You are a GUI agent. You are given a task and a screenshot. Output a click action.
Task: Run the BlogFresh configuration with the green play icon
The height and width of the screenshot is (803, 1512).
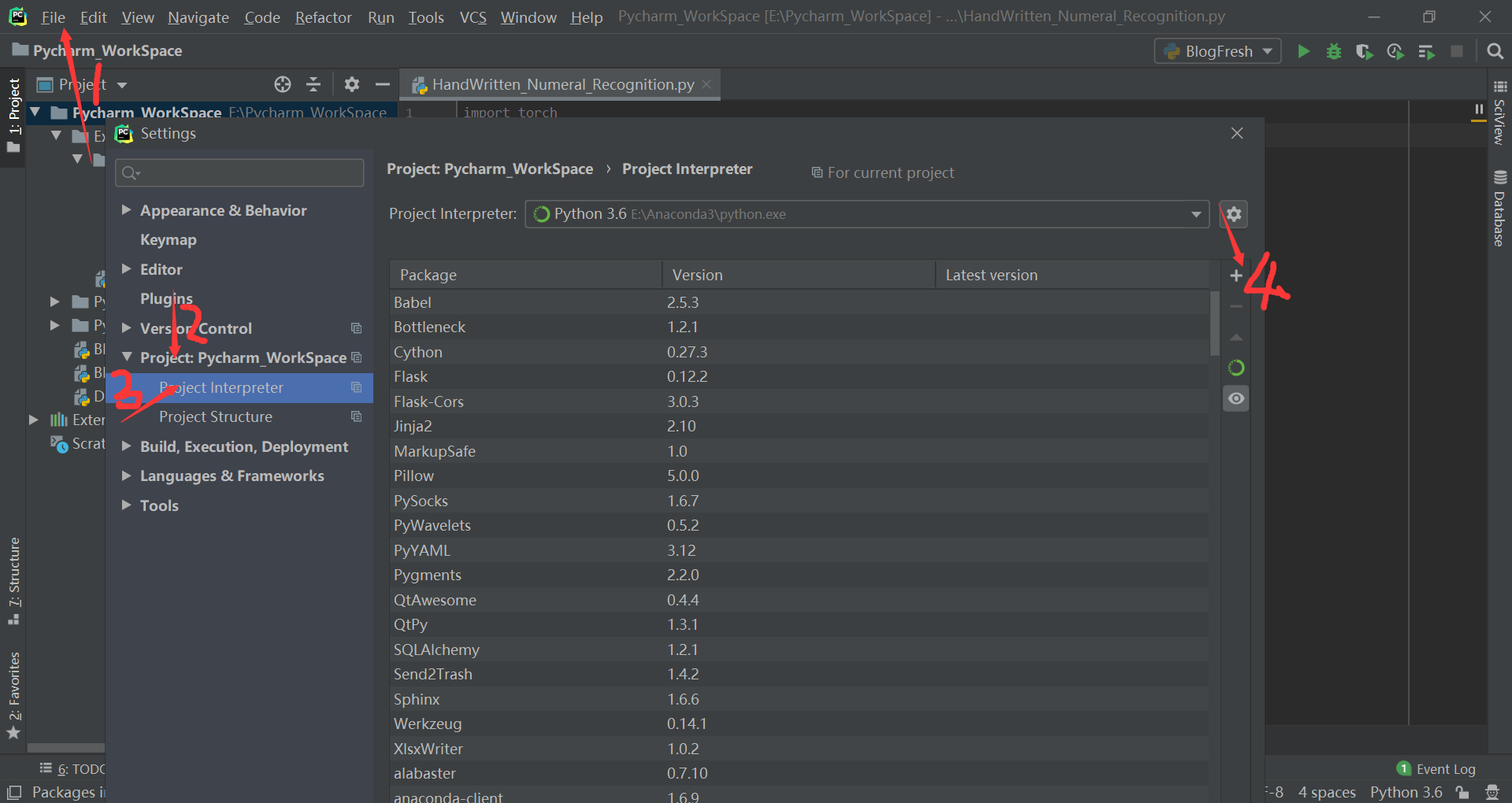click(x=1303, y=51)
